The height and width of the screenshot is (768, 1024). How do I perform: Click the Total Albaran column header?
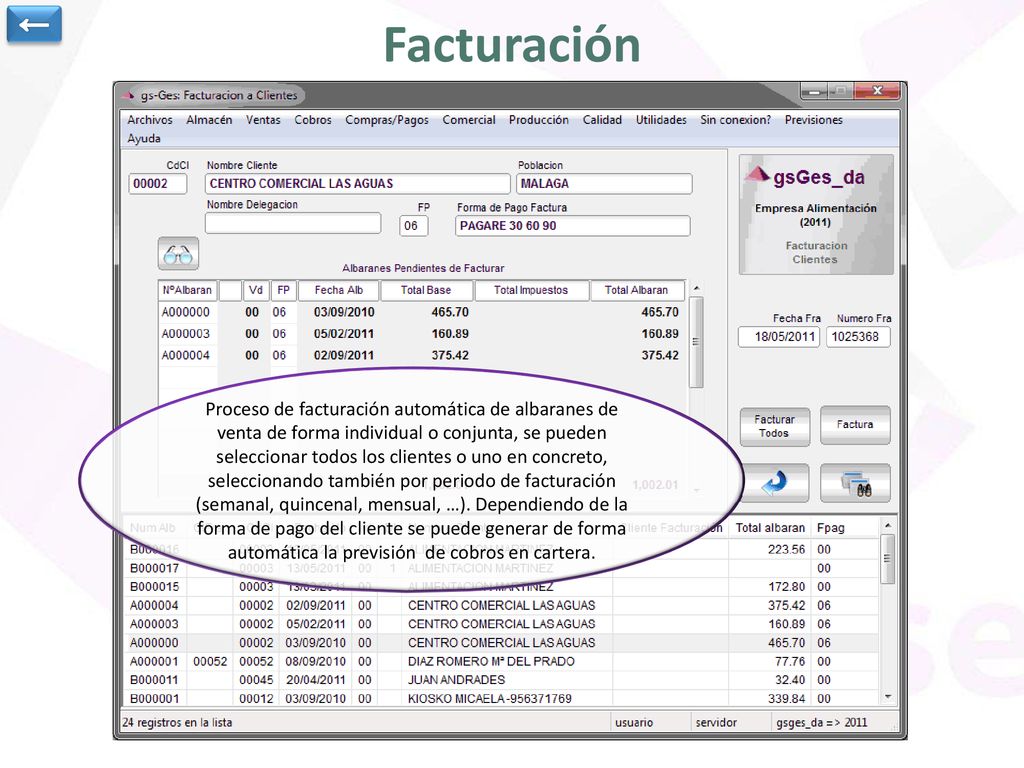tap(637, 291)
